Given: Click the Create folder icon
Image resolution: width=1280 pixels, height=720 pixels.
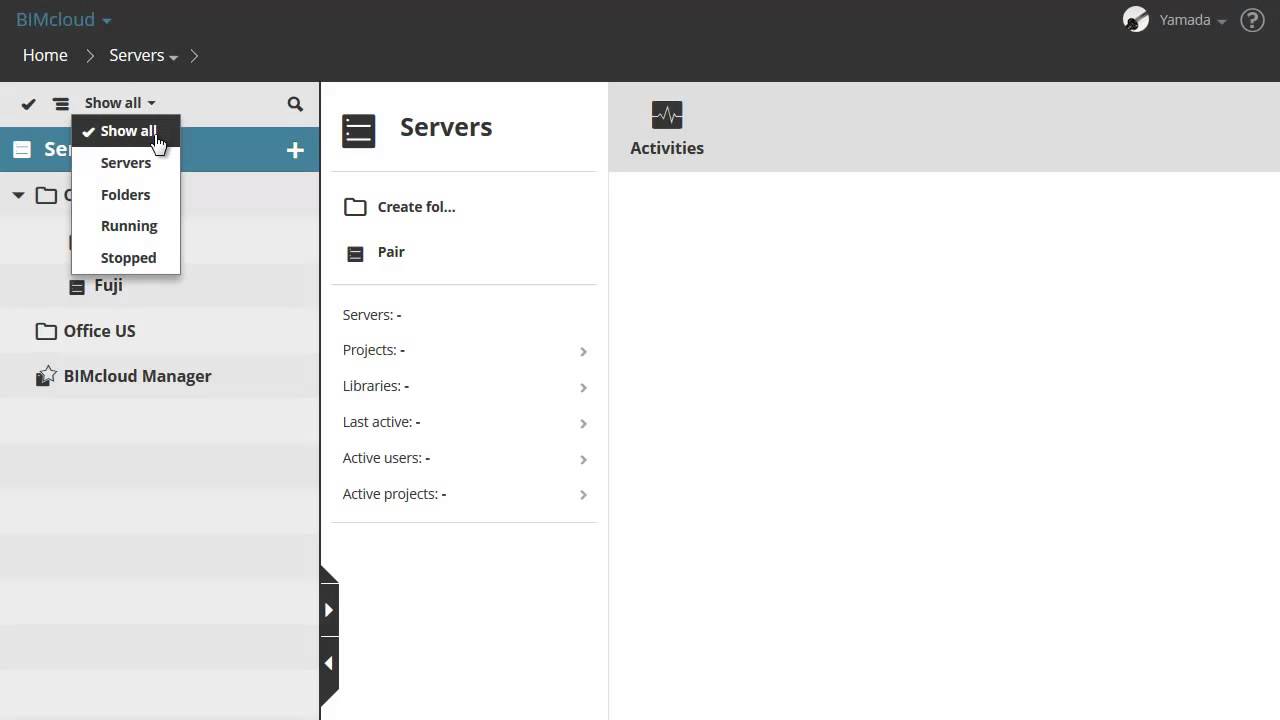Looking at the screenshot, I should [x=355, y=207].
